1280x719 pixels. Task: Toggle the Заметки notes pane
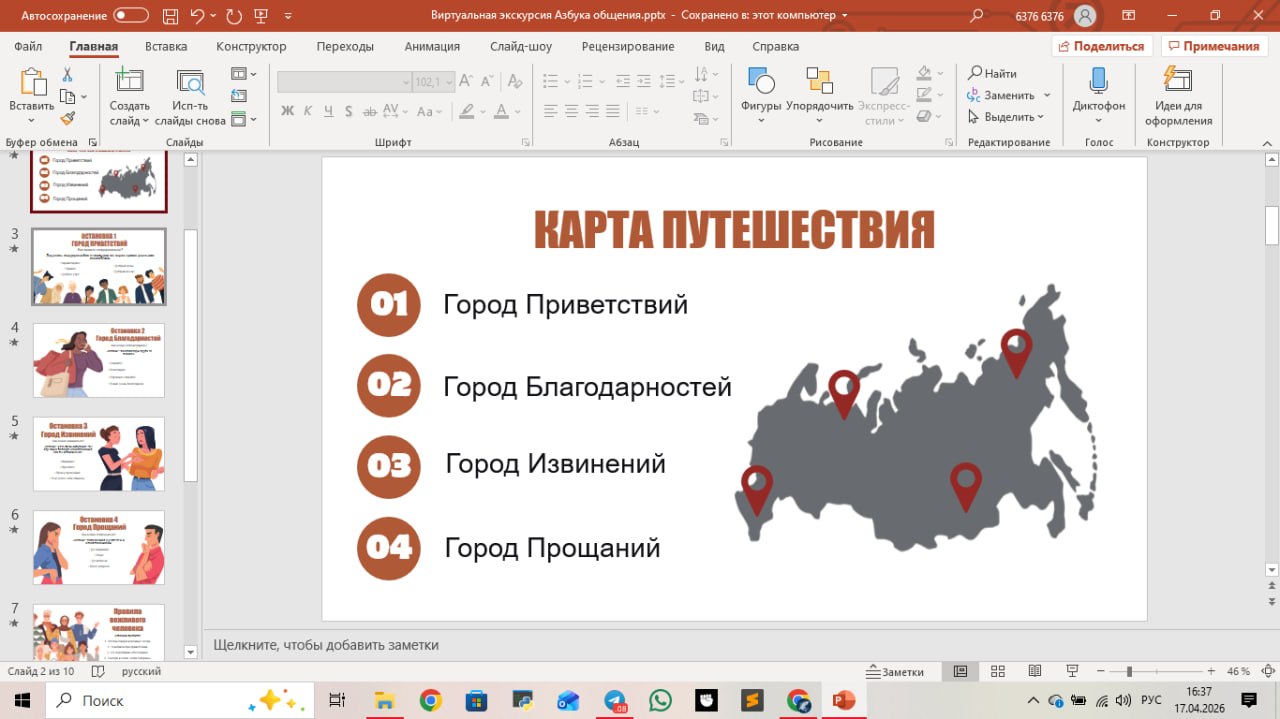896,672
